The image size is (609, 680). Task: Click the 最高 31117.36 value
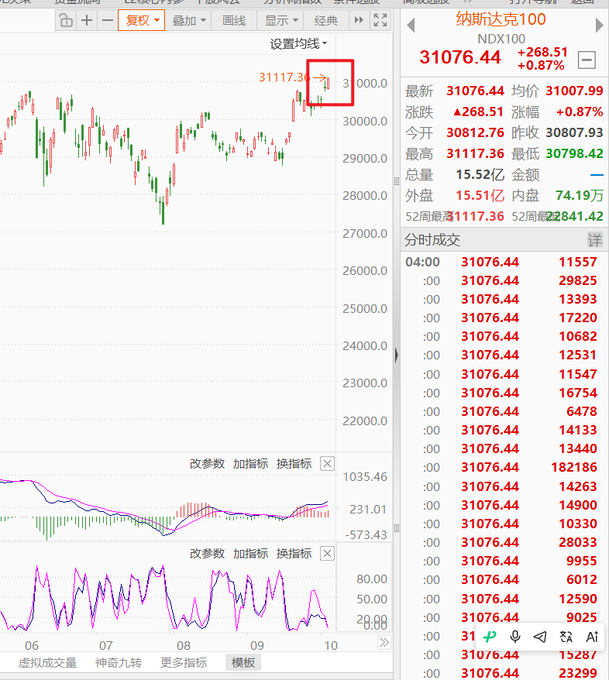click(x=475, y=154)
